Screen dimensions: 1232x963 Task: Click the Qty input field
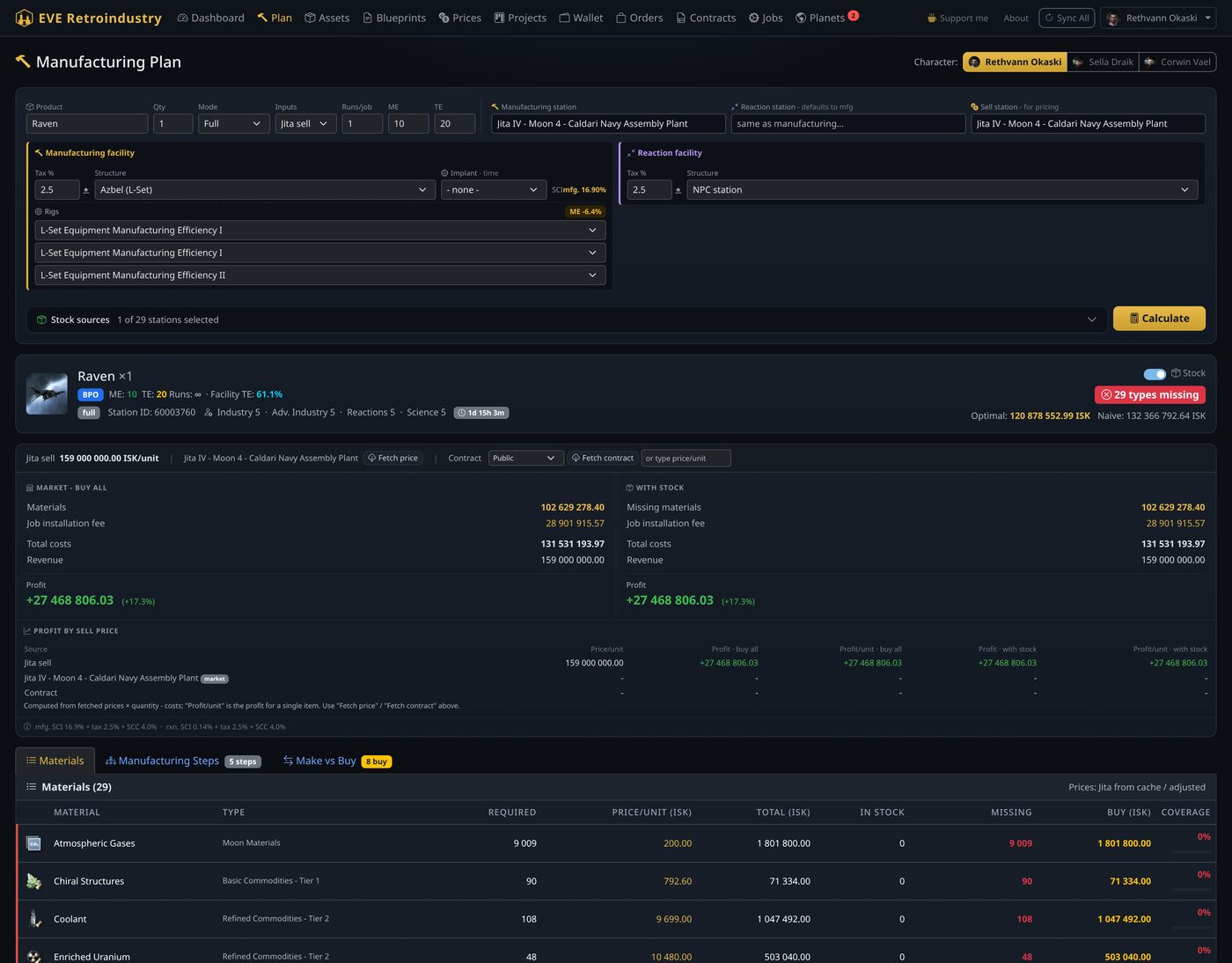point(173,124)
